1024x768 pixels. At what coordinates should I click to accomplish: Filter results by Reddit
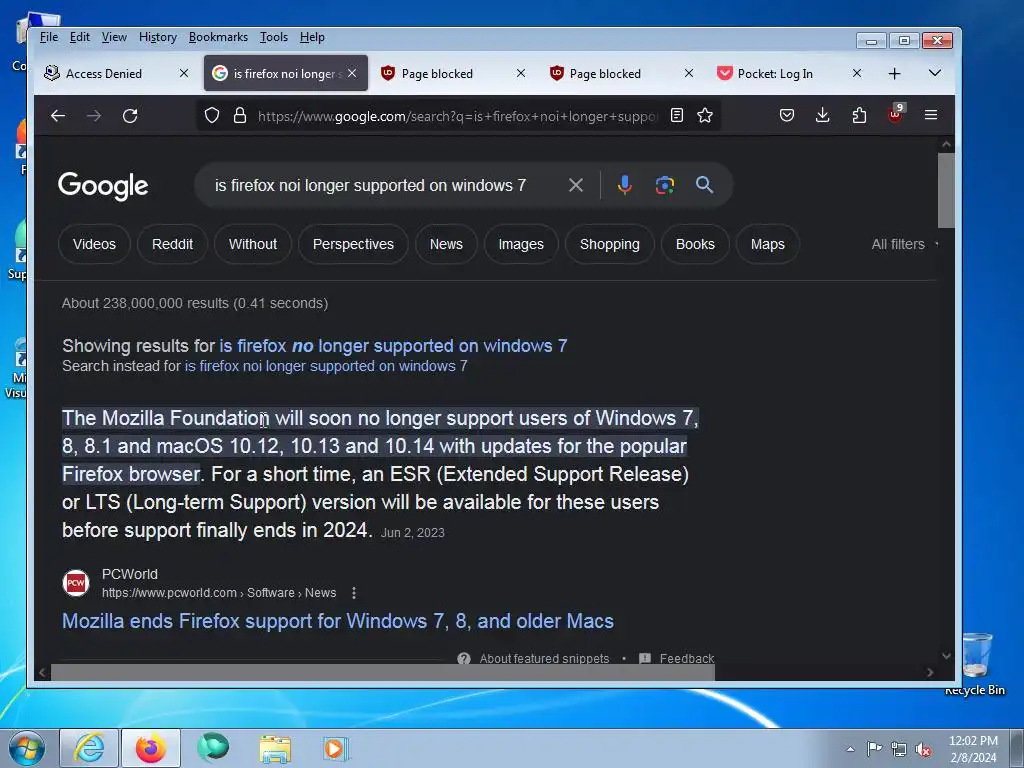coord(172,244)
